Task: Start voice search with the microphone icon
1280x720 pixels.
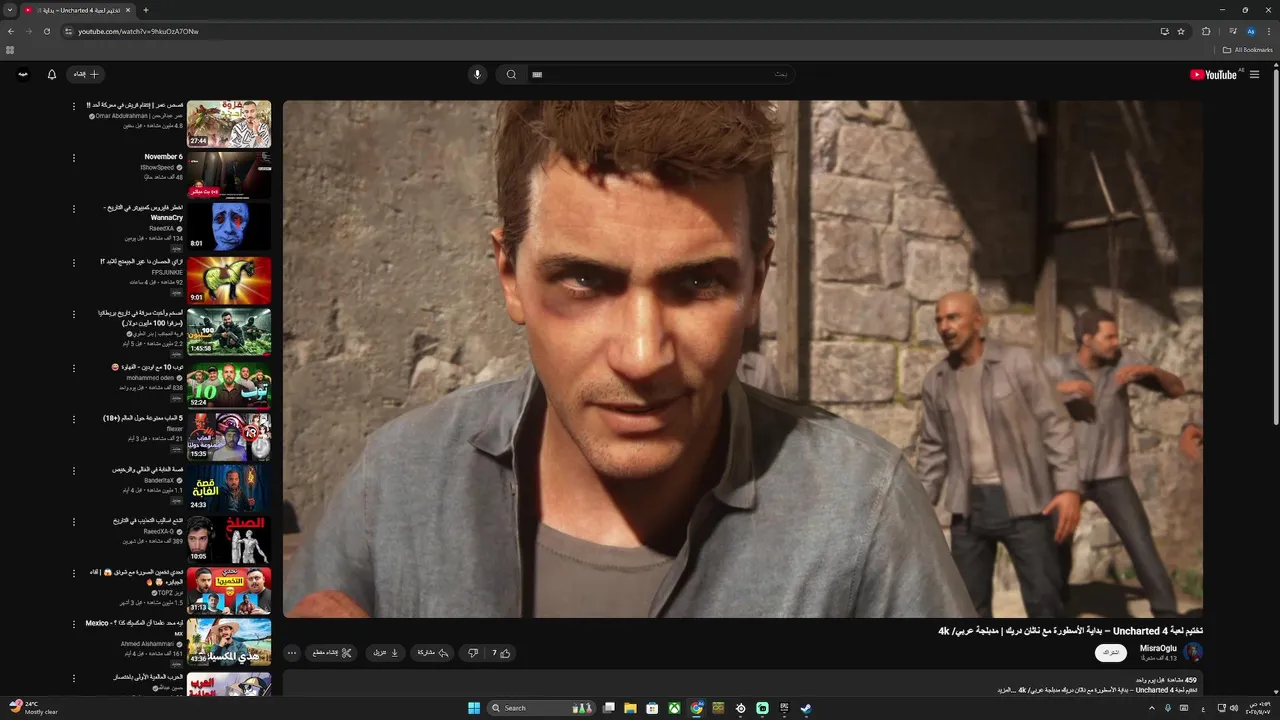Action: (x=477, y=74)
